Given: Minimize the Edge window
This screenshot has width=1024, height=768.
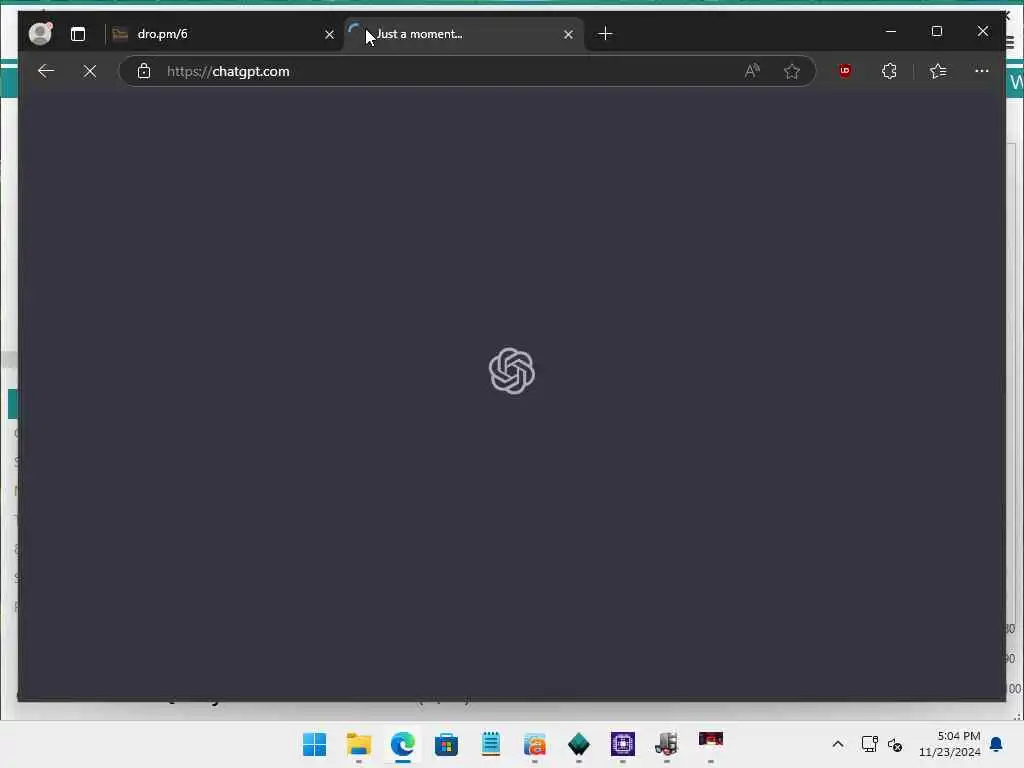Looking at the screenshot, I should click(x=891, y=31).
